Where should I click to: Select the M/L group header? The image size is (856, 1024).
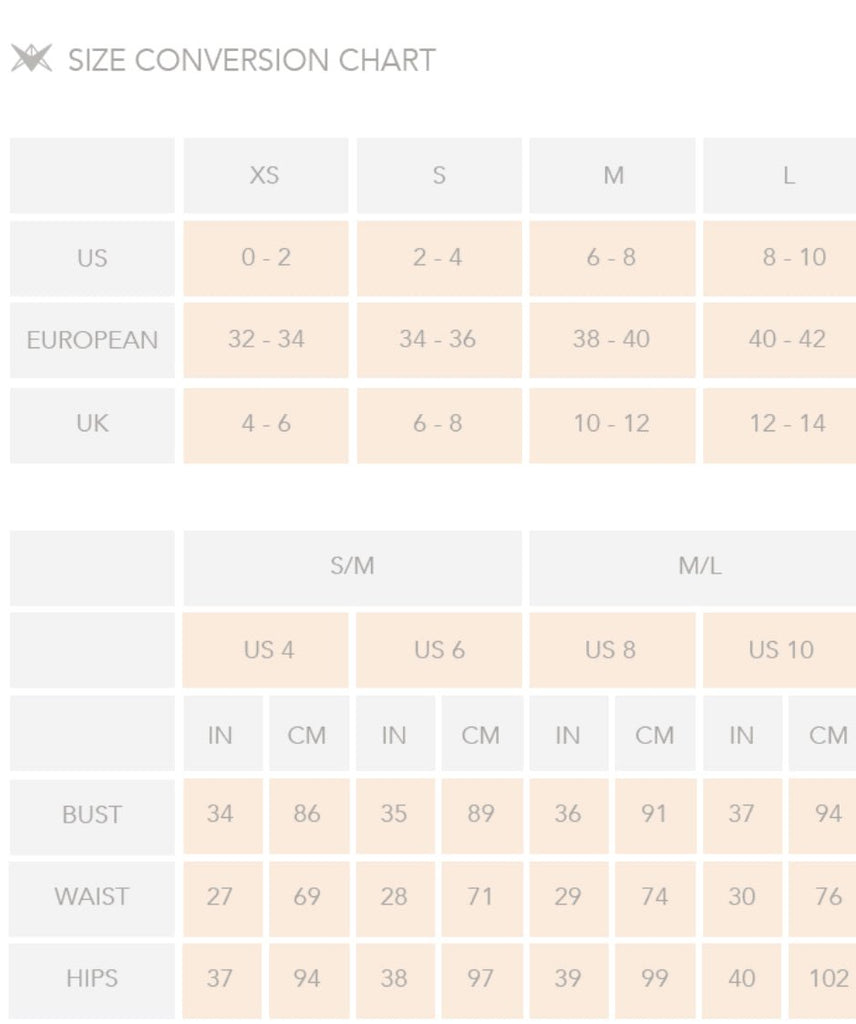[693, 568]
